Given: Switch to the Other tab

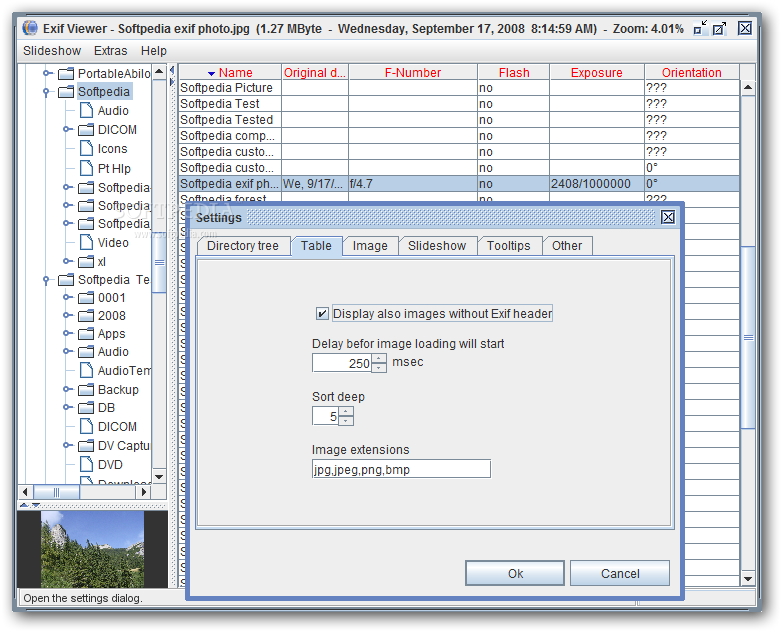Looking at the screenshot, I should (567, 246).
